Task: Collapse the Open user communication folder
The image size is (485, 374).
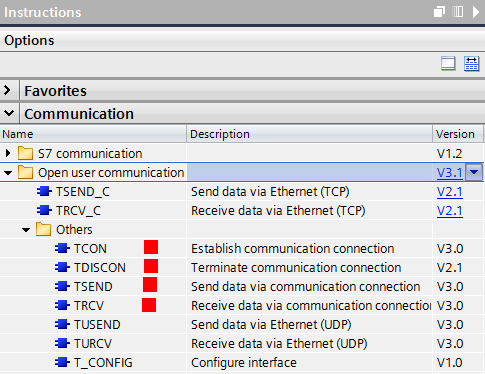Action: click(x=8, y=173)
